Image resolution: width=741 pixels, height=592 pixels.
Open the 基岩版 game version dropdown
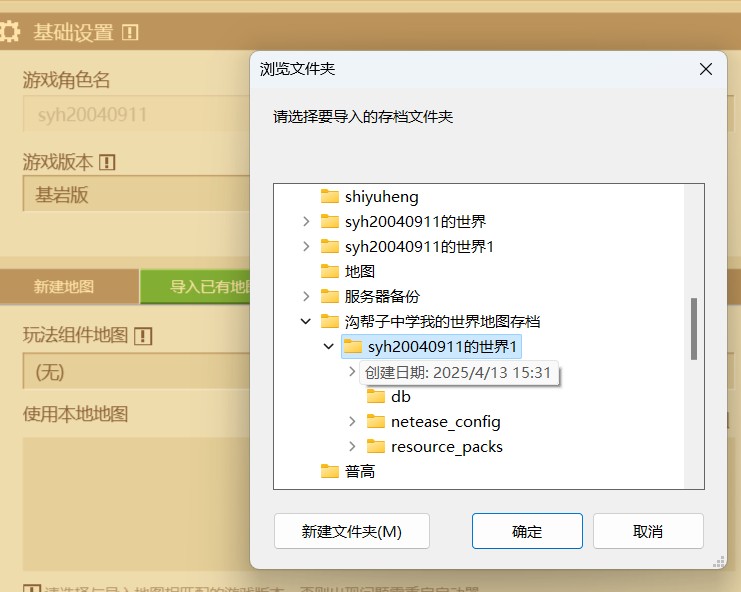pos(135,194)
